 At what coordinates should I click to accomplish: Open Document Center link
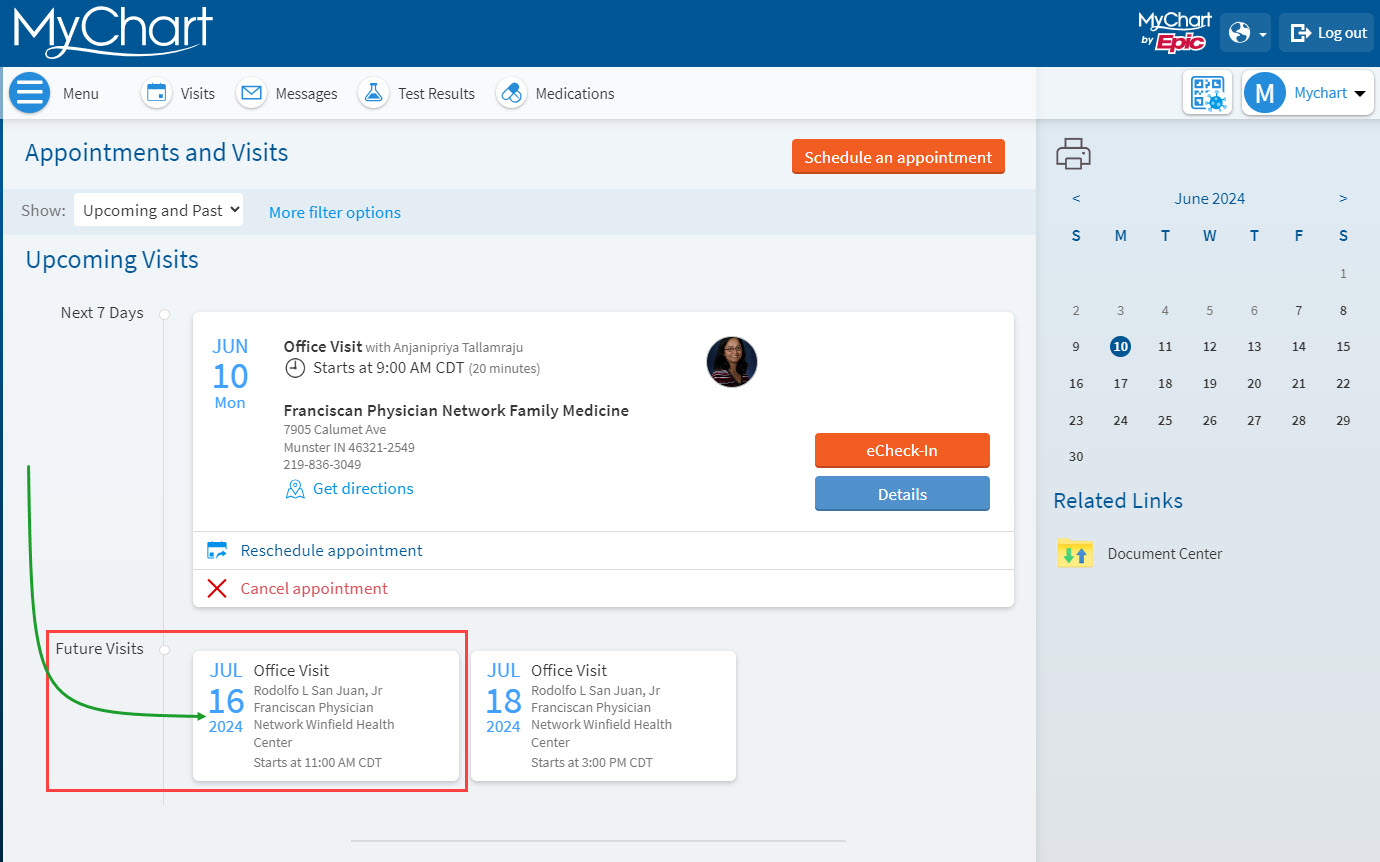click(x=1165, y=553)
